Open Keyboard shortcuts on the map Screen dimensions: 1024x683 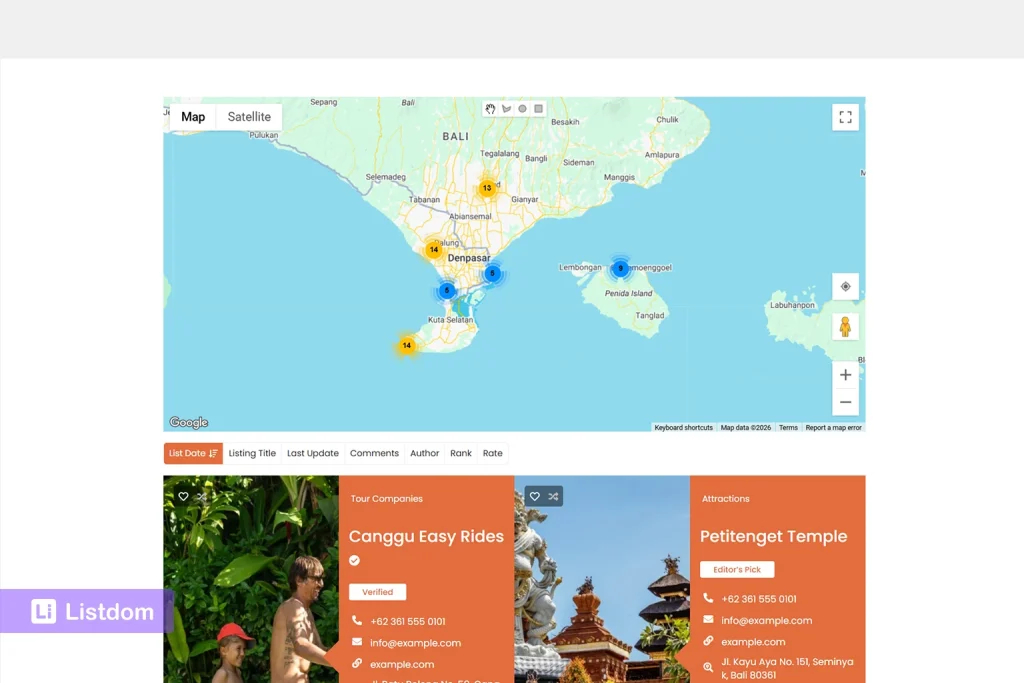tap(683, 428)
